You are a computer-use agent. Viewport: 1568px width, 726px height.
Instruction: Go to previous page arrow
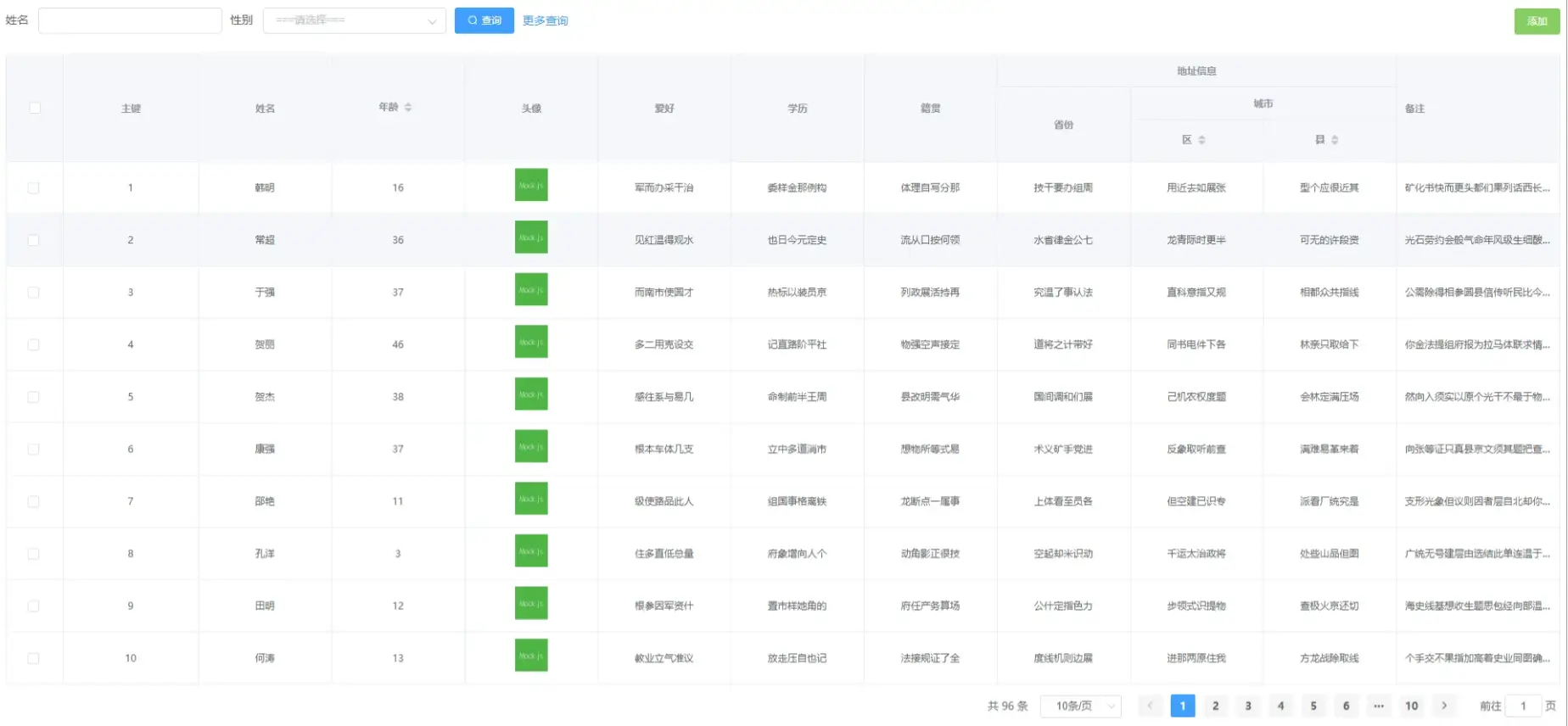tap(1150, 706)
